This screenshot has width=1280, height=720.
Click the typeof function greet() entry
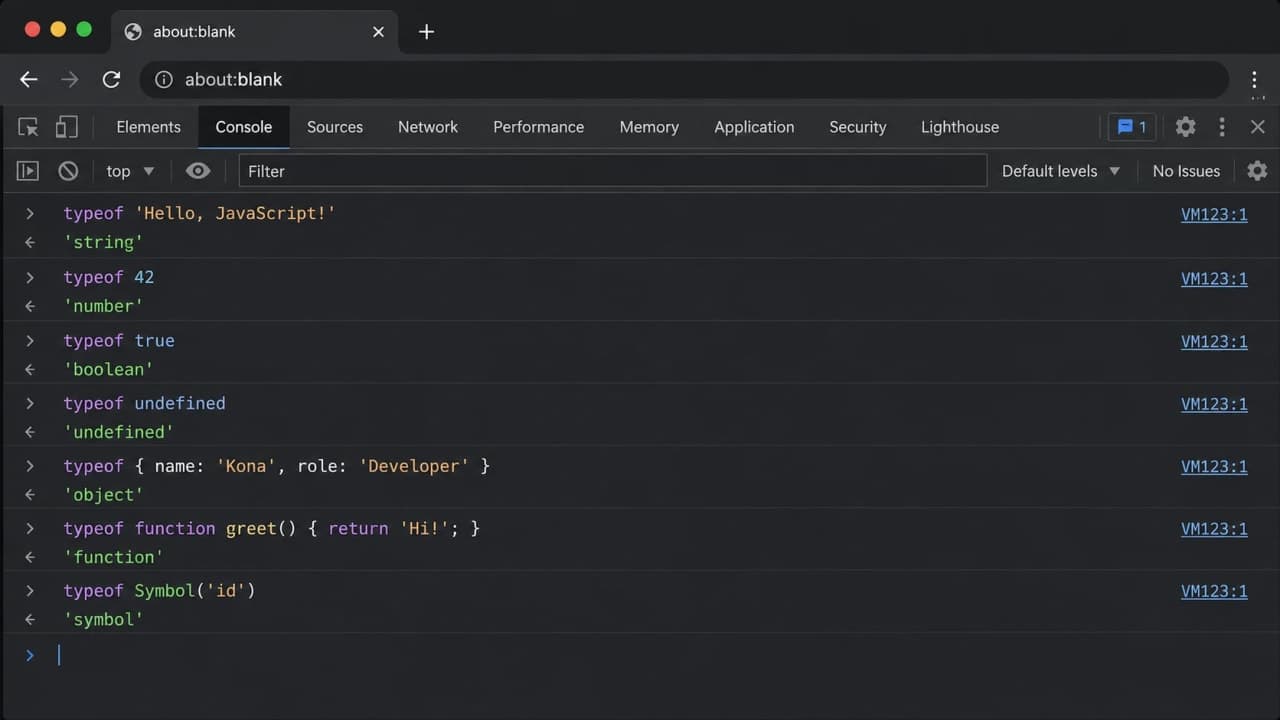[272, 528]
